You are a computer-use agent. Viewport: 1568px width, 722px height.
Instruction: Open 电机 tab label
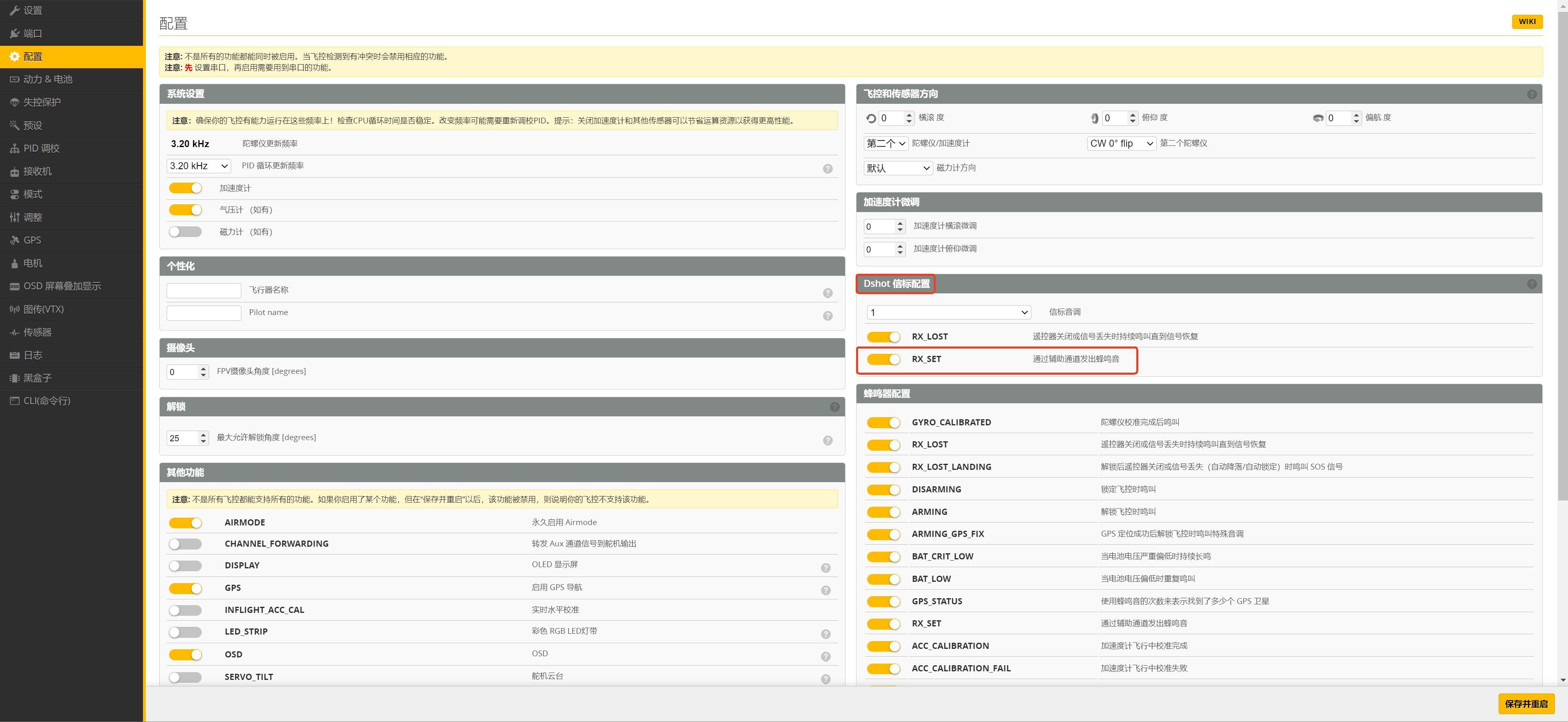click(33, 264)
